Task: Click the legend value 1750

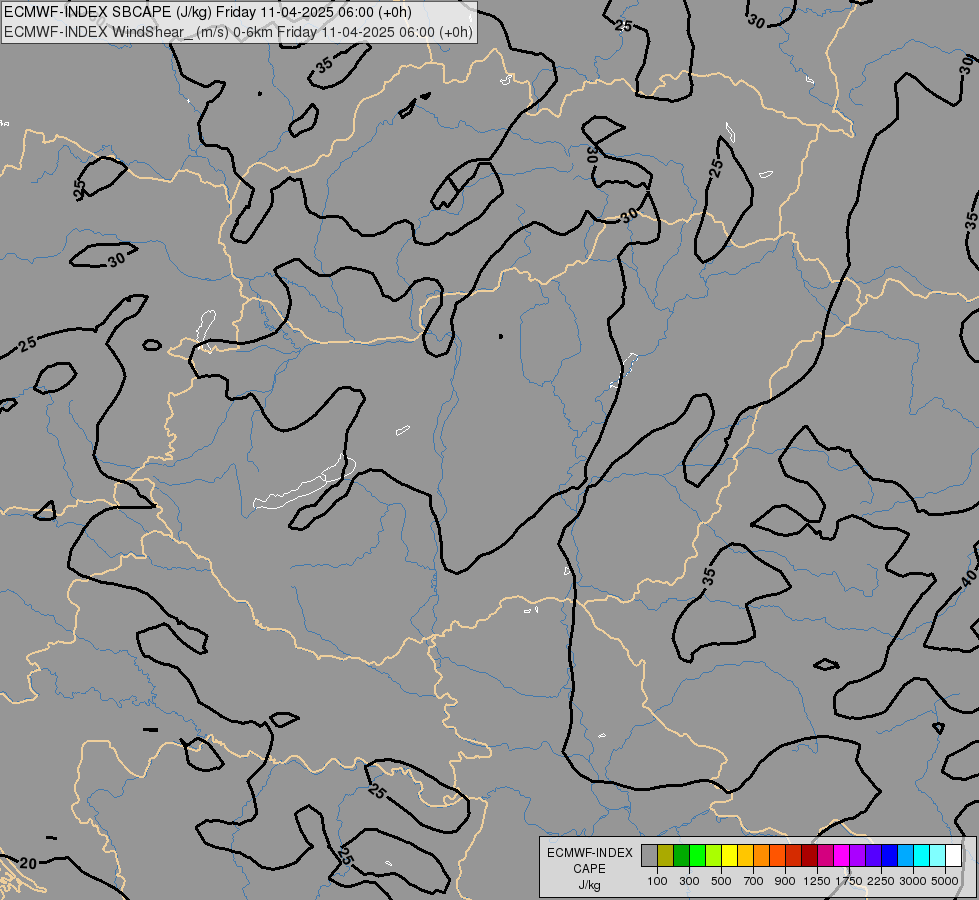Action: point(849,881)
